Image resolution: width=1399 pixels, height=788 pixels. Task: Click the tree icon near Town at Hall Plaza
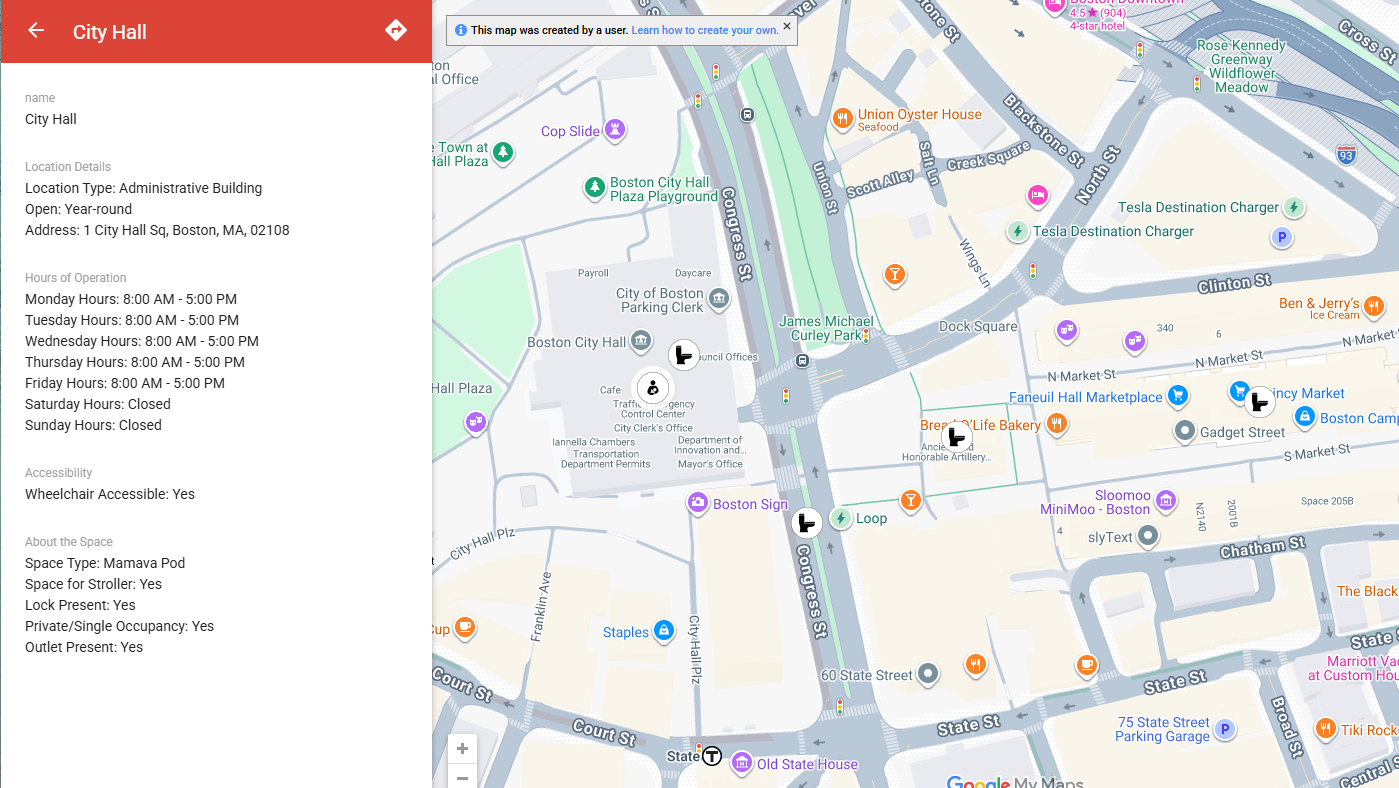(504, 152)
